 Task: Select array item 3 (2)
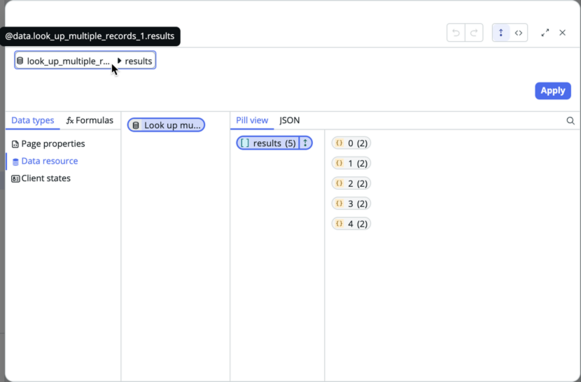click(351, 203)
